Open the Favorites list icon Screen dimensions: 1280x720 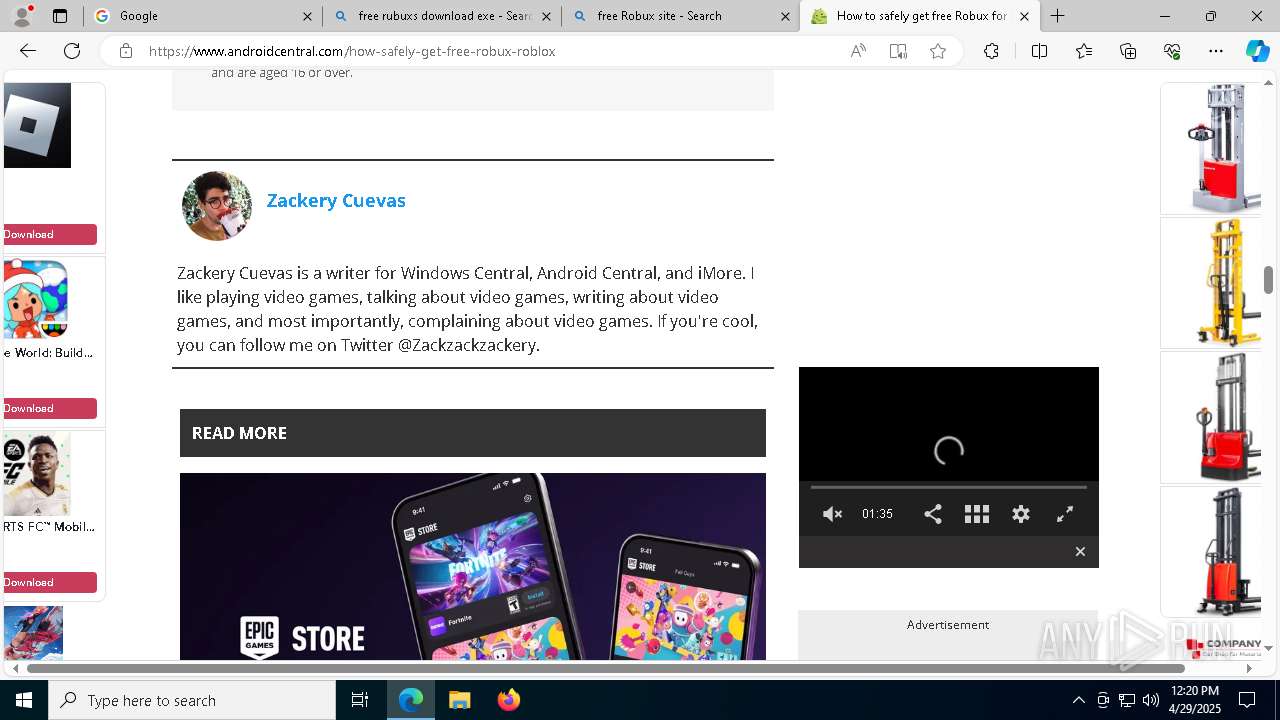(x=1084, y=51)
